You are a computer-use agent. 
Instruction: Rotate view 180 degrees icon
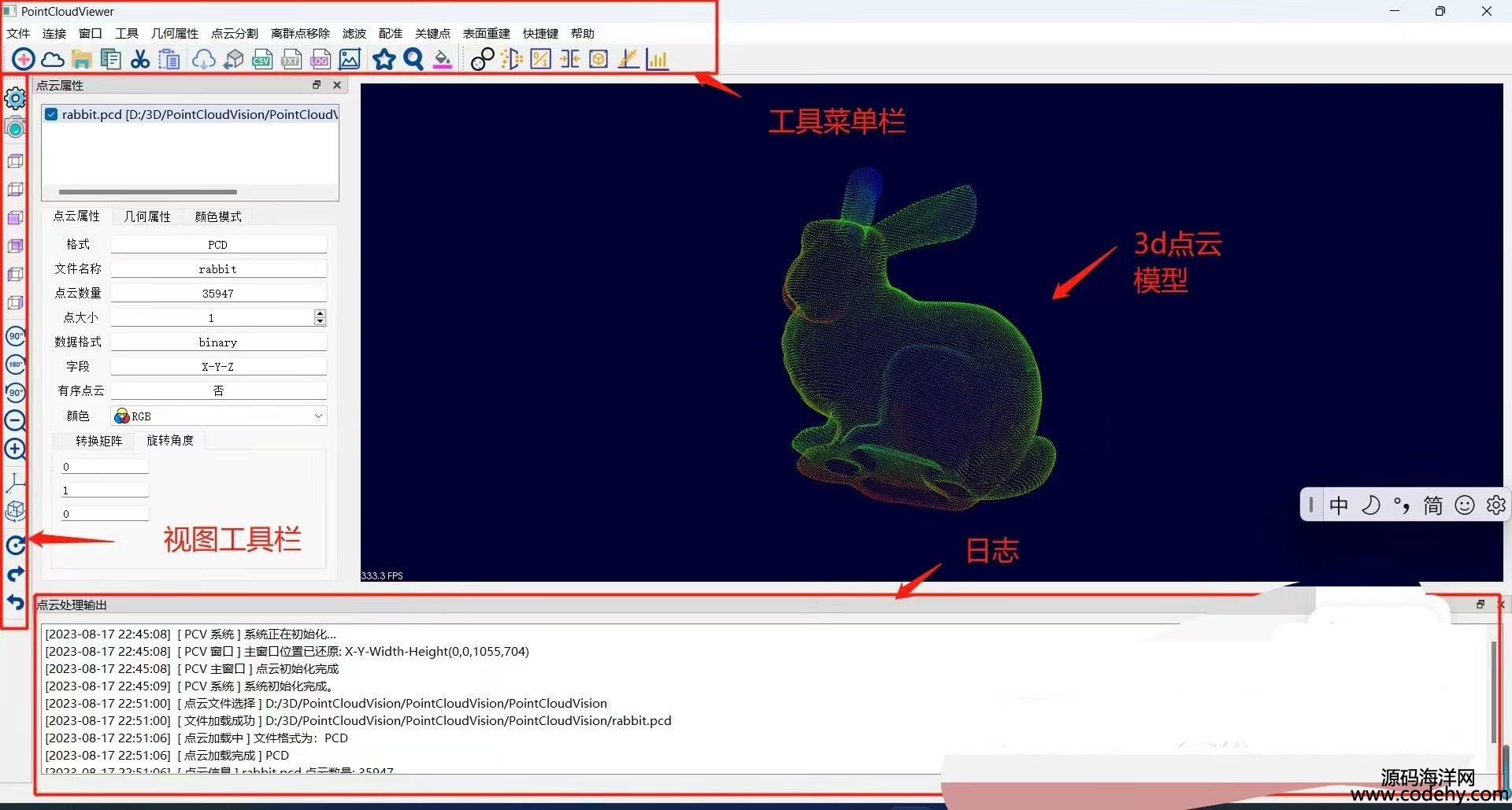(15, 364)
